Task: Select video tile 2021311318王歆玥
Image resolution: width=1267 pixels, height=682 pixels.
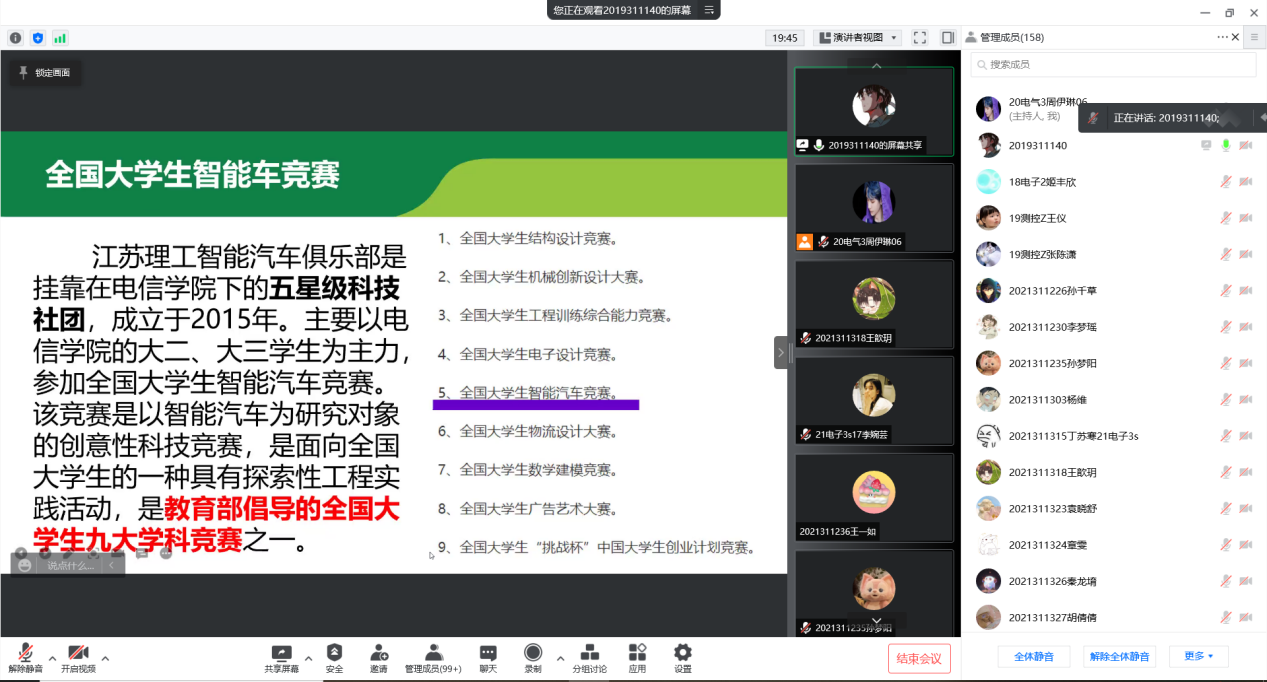Action: click(875, 304)
